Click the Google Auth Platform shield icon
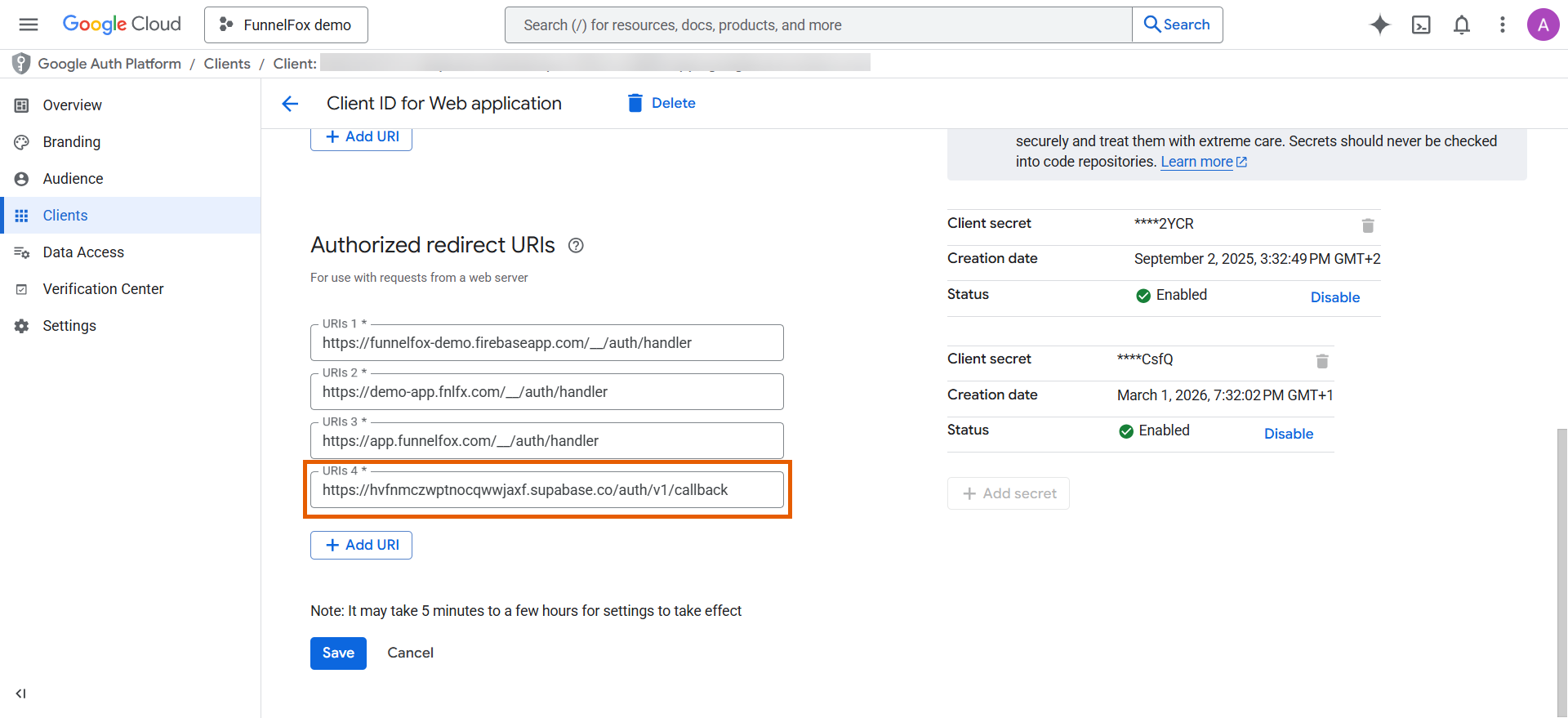The image size is (1568, 718). tap(21, 64)
